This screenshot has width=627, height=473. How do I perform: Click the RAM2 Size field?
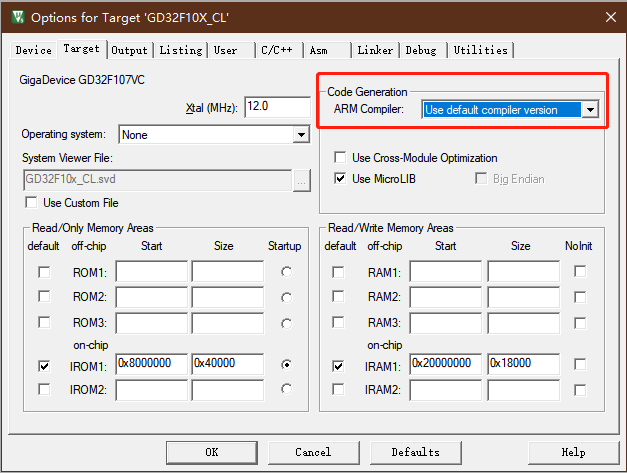tap(523, 297)
